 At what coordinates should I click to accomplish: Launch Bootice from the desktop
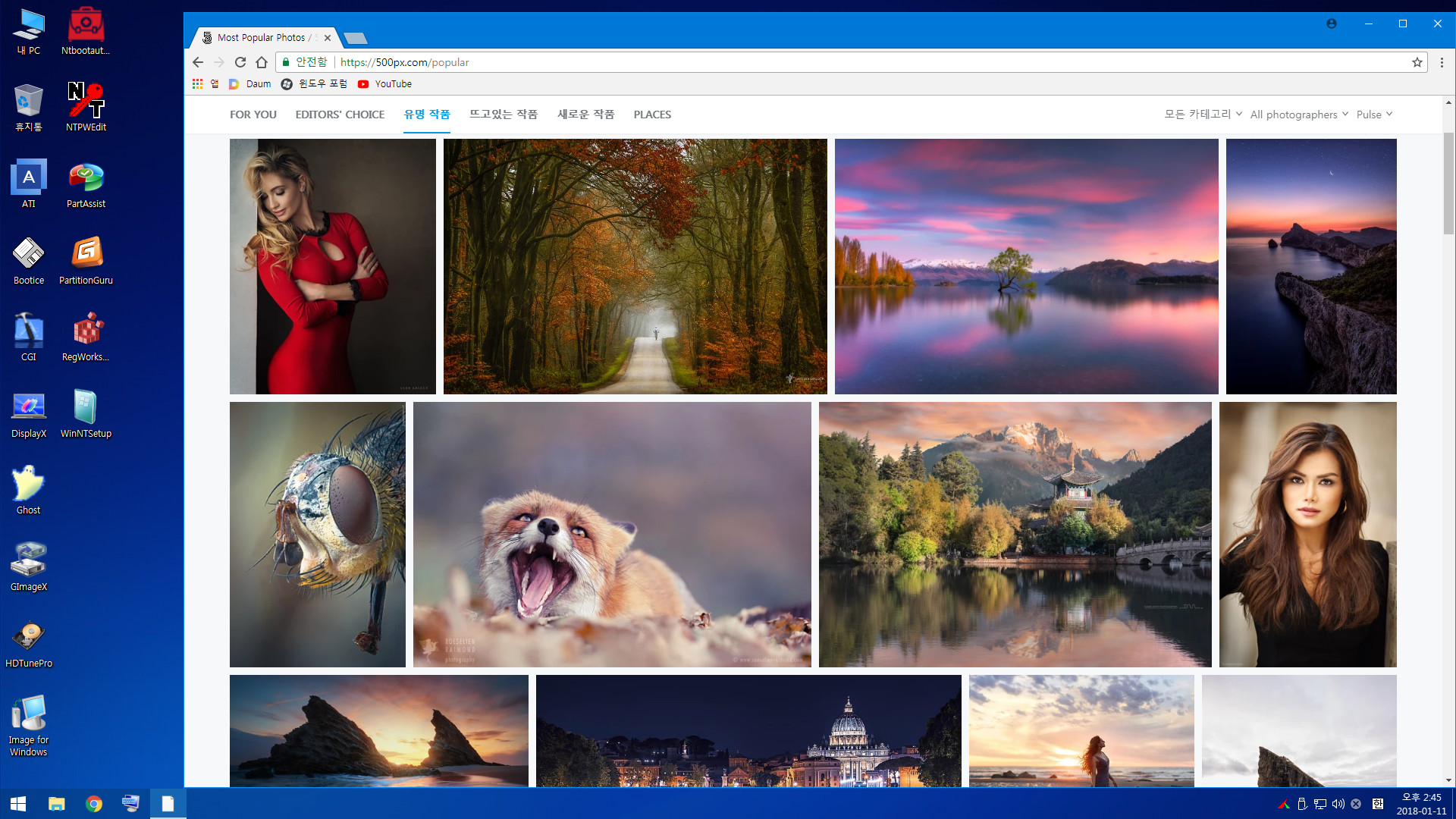click(x=29, y=261)
